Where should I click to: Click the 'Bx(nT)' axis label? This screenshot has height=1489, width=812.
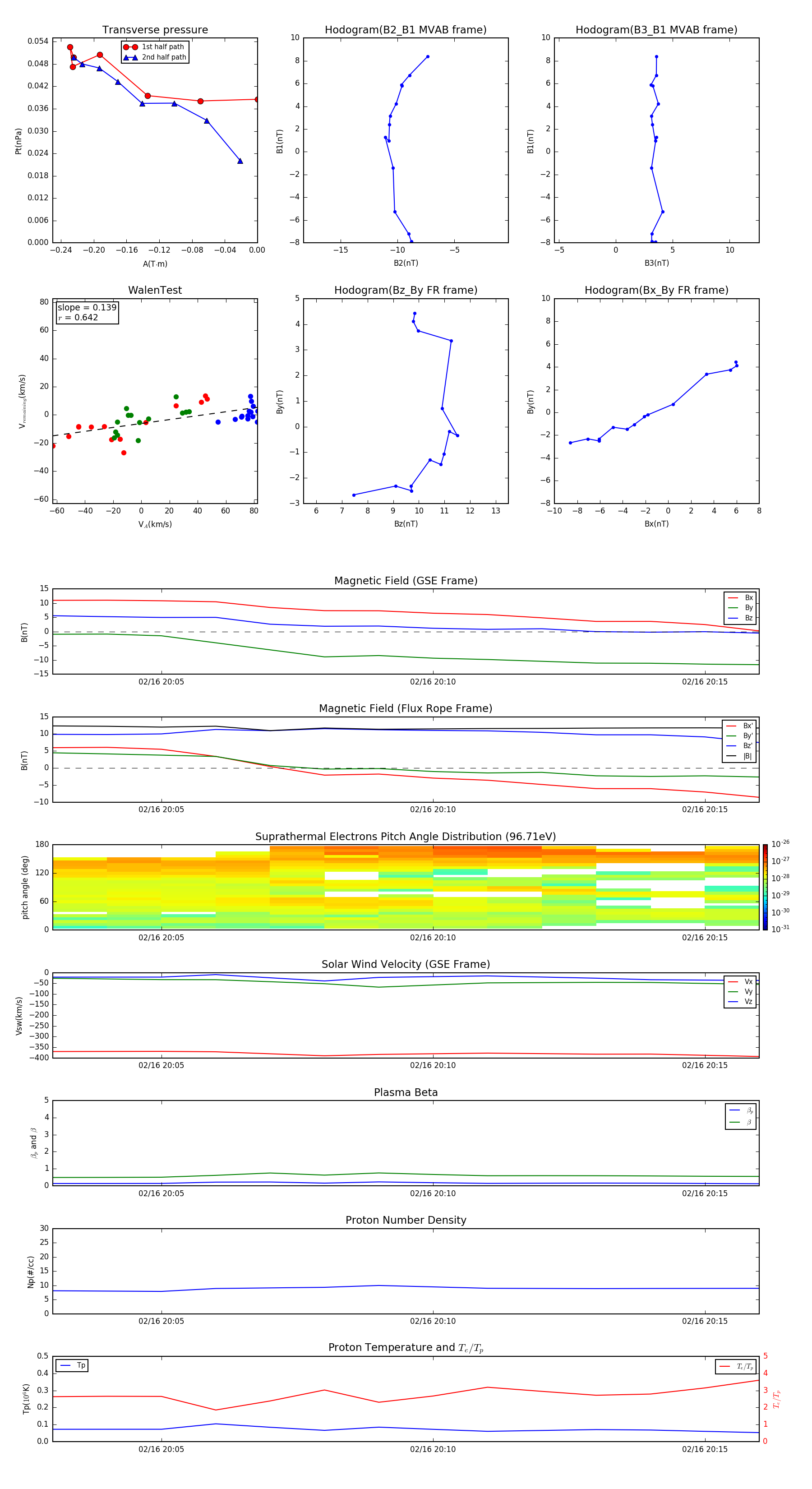656,524
